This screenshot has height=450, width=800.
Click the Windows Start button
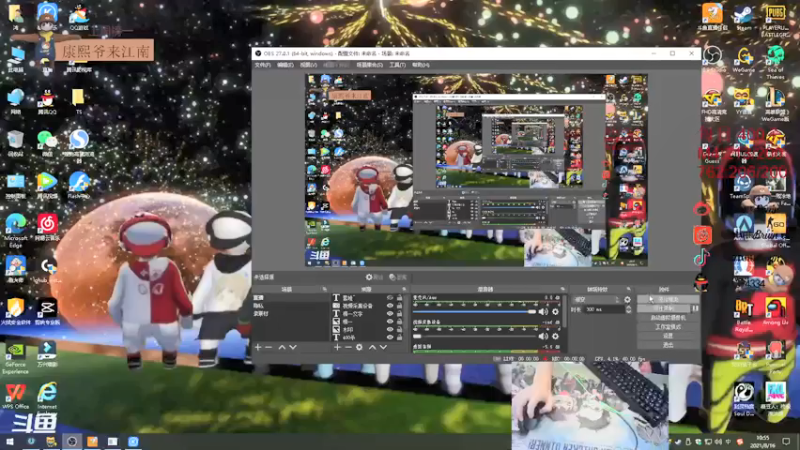tap(9, 441)
